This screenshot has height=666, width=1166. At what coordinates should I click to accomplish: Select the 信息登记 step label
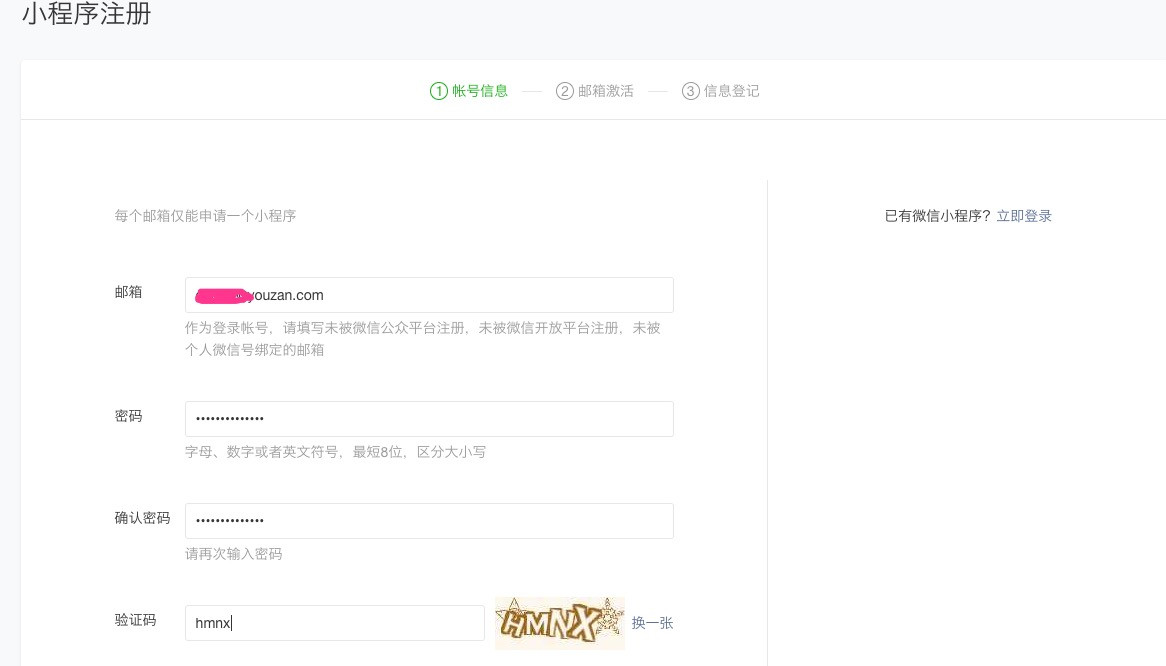(732, 91)
